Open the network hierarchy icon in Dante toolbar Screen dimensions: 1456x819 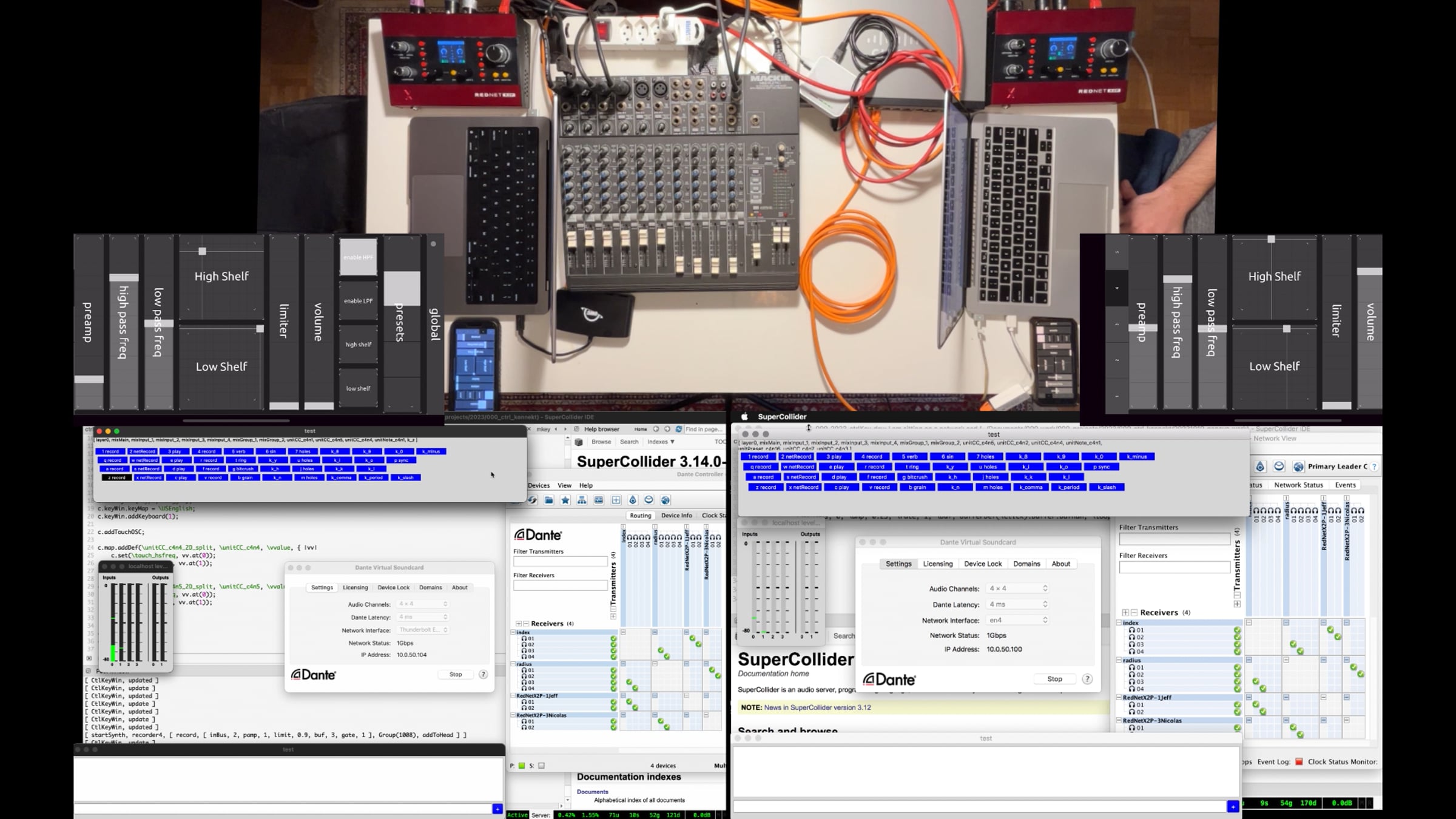click(582, 500)
